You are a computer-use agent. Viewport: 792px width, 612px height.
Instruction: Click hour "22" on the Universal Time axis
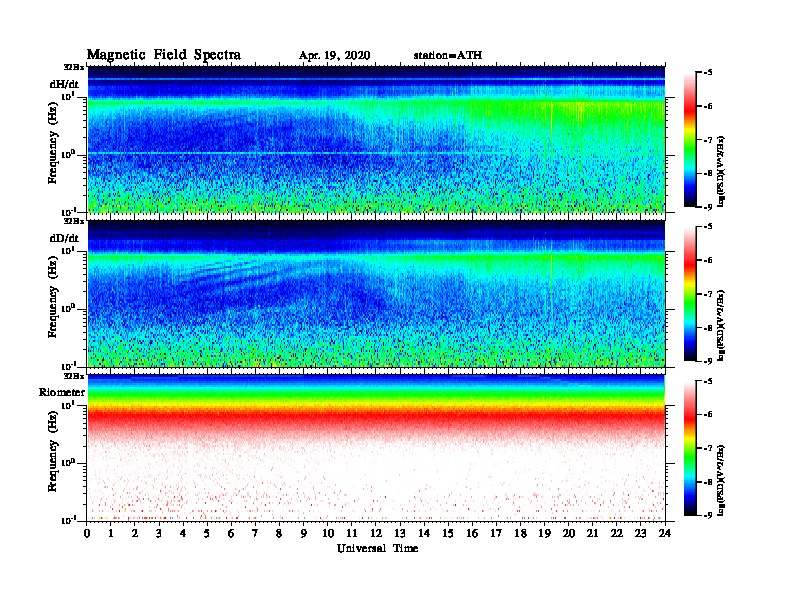(x=617, y=533)
